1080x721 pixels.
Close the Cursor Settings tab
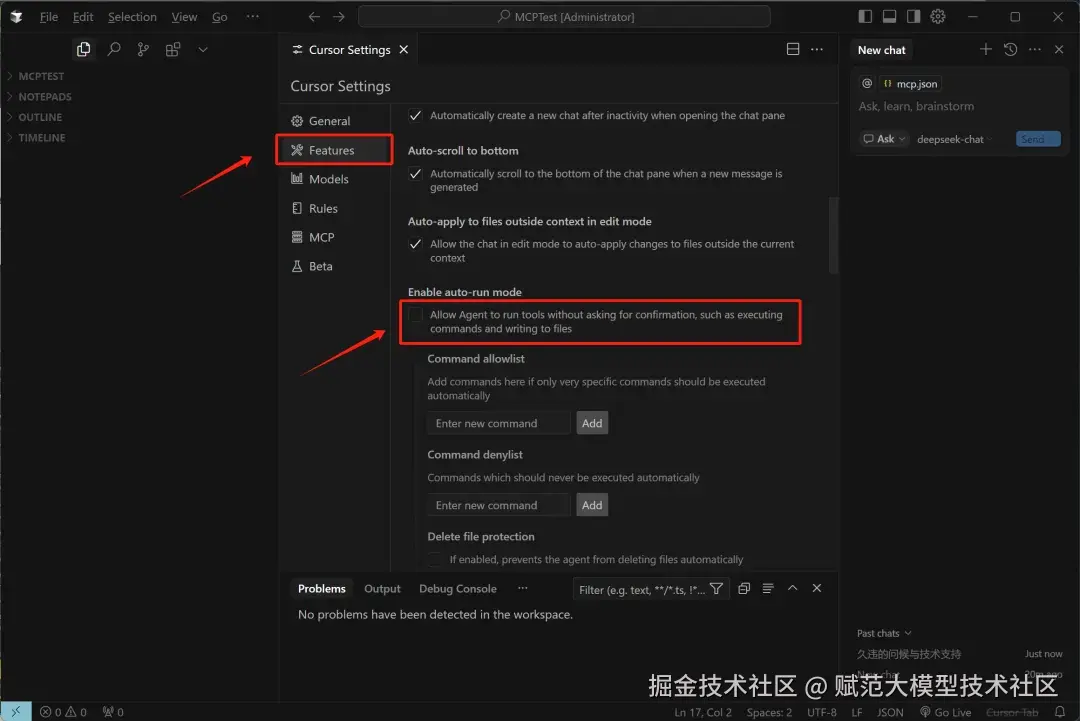click(x=404, y=50)
